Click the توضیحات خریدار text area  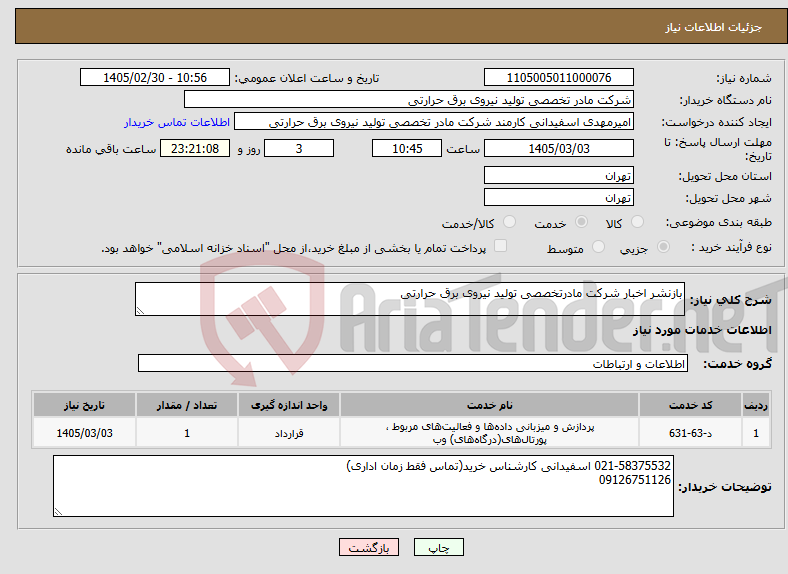(363, 486)
